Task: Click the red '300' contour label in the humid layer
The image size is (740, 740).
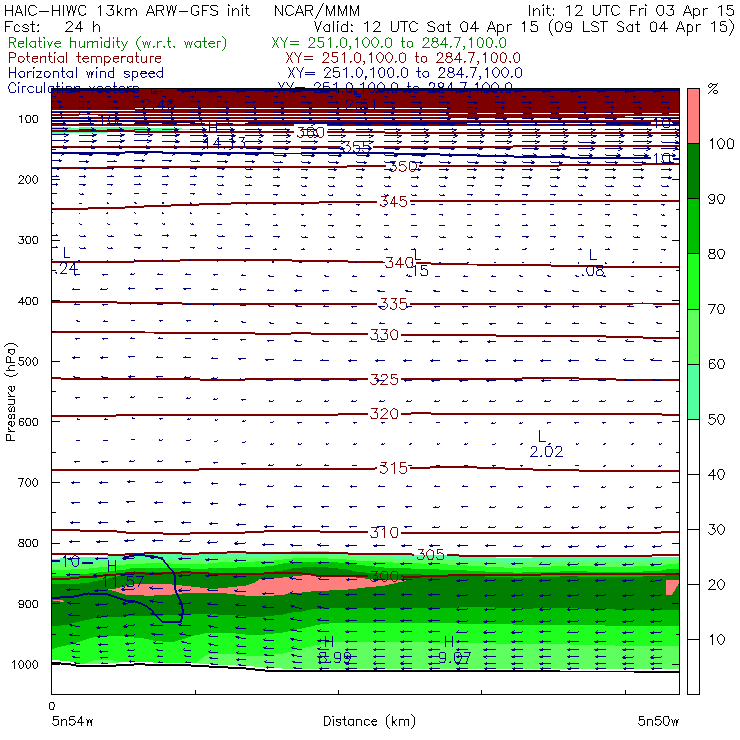Action: click(384, 576)
